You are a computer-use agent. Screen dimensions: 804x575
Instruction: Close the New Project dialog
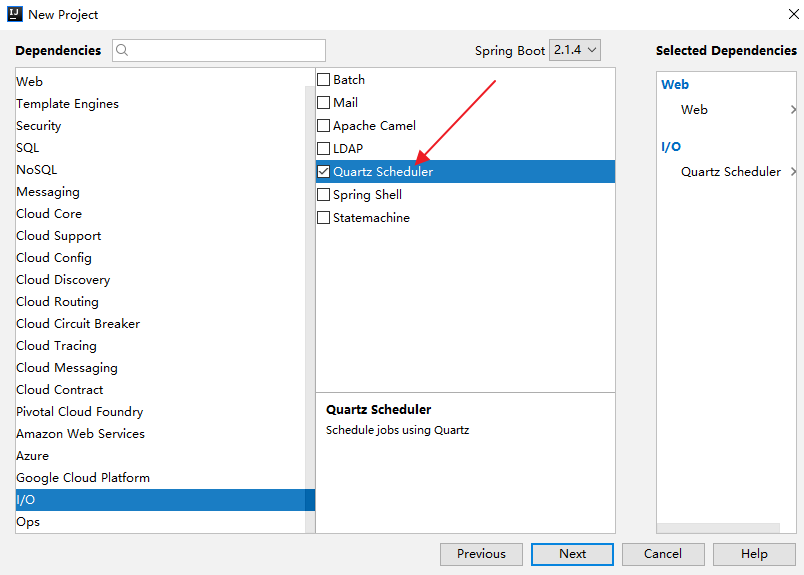point(793,14)
